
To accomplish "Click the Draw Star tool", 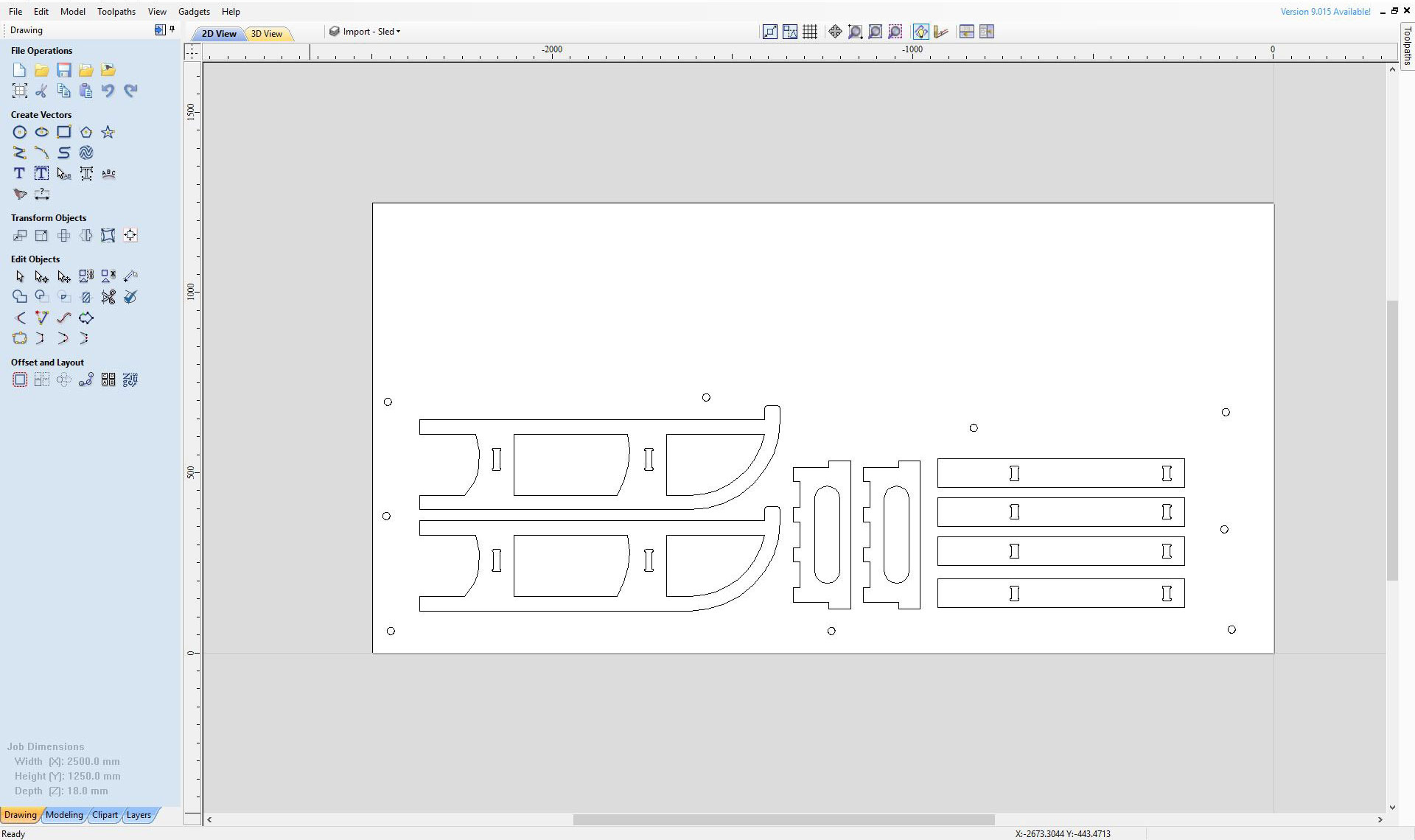I will [108, 132].
